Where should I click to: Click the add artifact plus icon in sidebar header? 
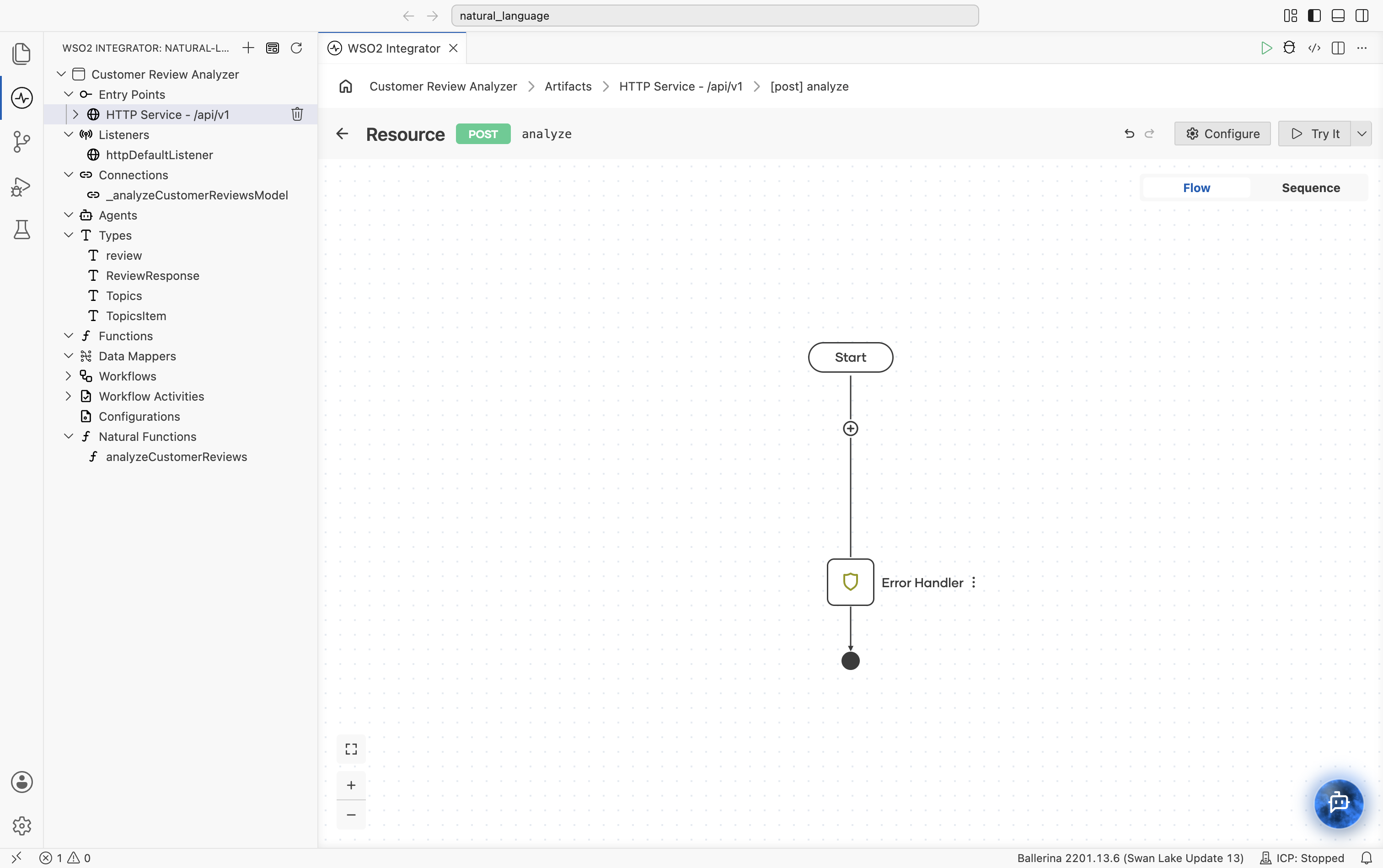coord(248,48)
